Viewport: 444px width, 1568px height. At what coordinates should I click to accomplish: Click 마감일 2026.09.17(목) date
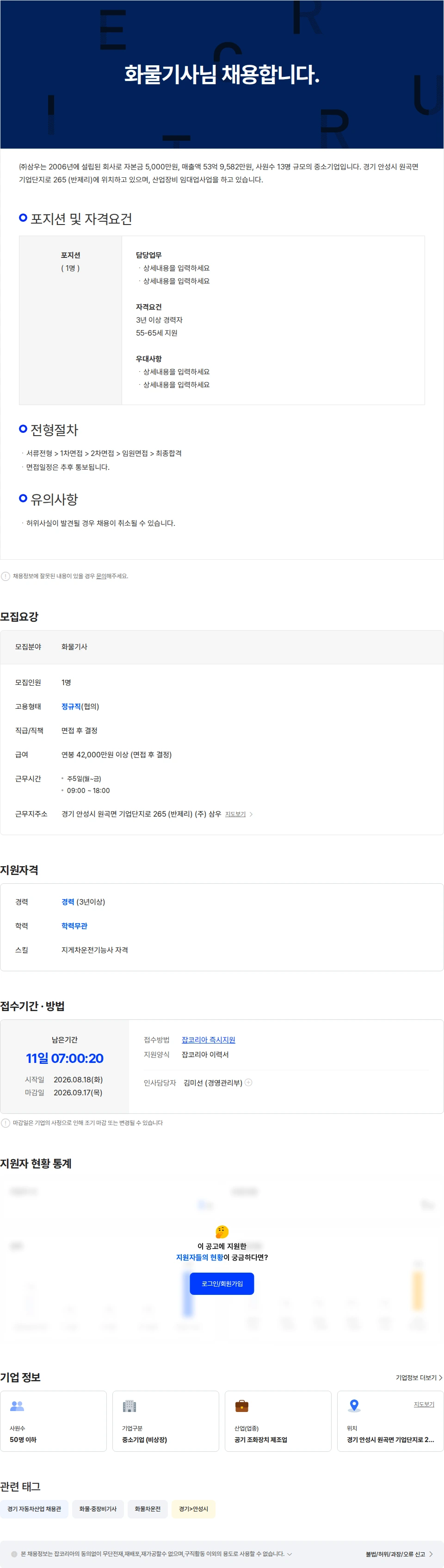click(78, 1092)
